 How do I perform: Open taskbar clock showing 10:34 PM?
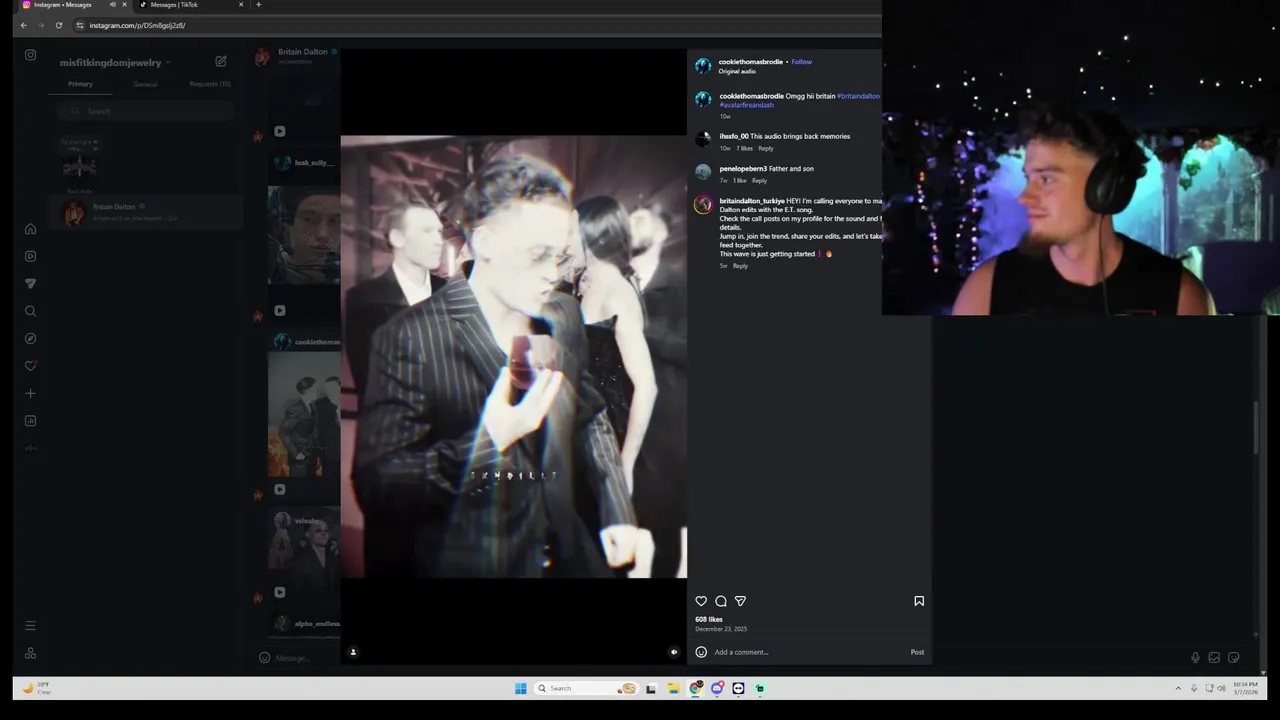pos(1245,688)
